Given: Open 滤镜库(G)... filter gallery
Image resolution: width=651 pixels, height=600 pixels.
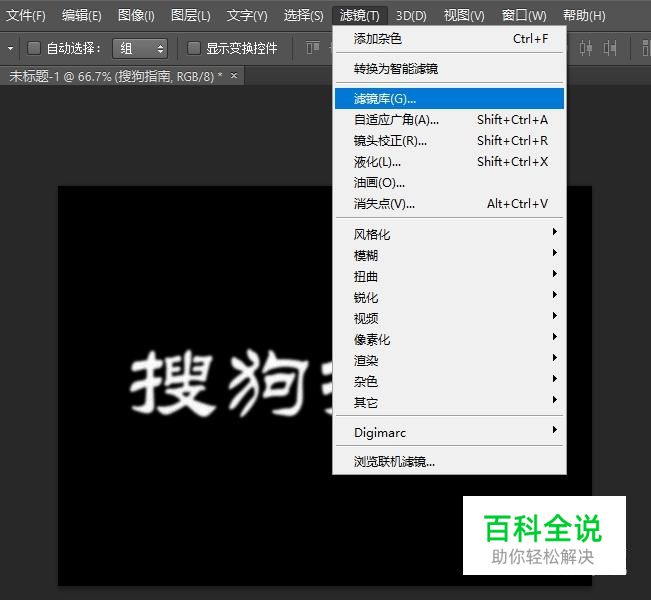Looking at the screenshot, I should (x=450, y=98).
